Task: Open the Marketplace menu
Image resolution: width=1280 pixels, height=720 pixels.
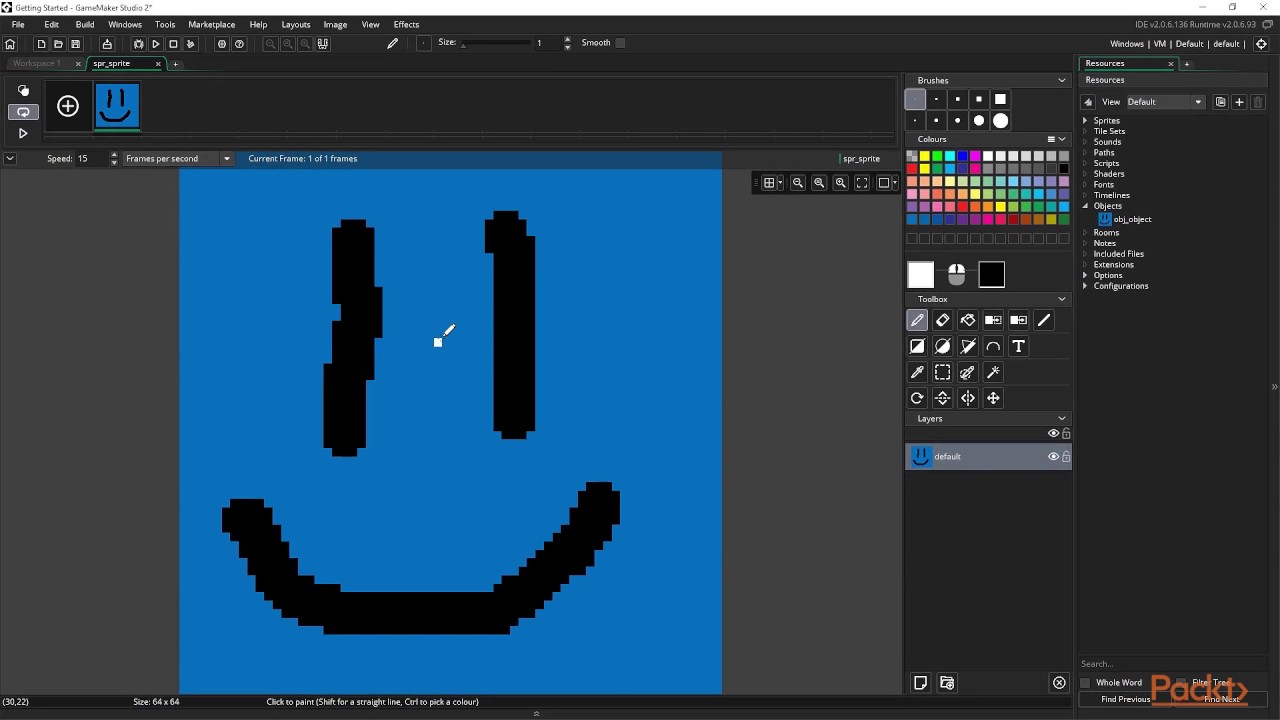Action: pyautogui.click(x=212, y=24)
